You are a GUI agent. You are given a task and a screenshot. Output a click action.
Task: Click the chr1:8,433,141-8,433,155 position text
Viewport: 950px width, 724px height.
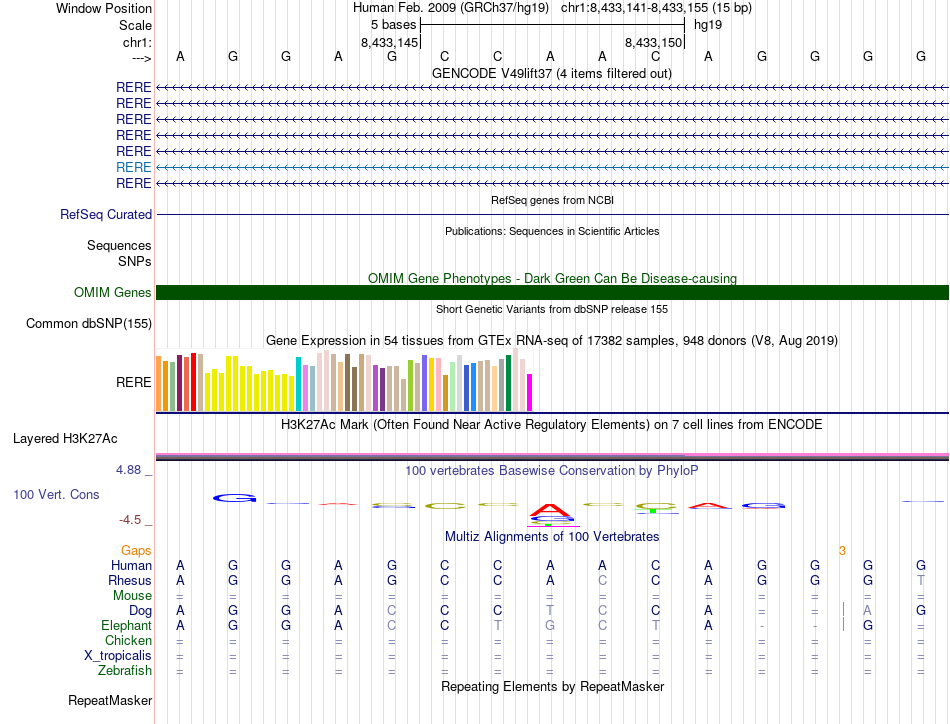656,8
